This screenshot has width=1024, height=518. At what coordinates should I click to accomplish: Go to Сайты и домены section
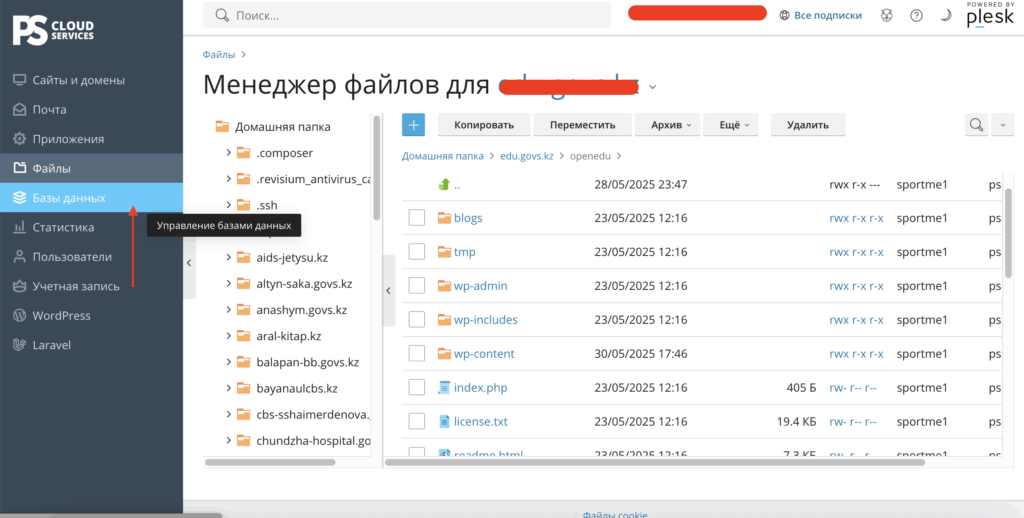pos(78,80)
